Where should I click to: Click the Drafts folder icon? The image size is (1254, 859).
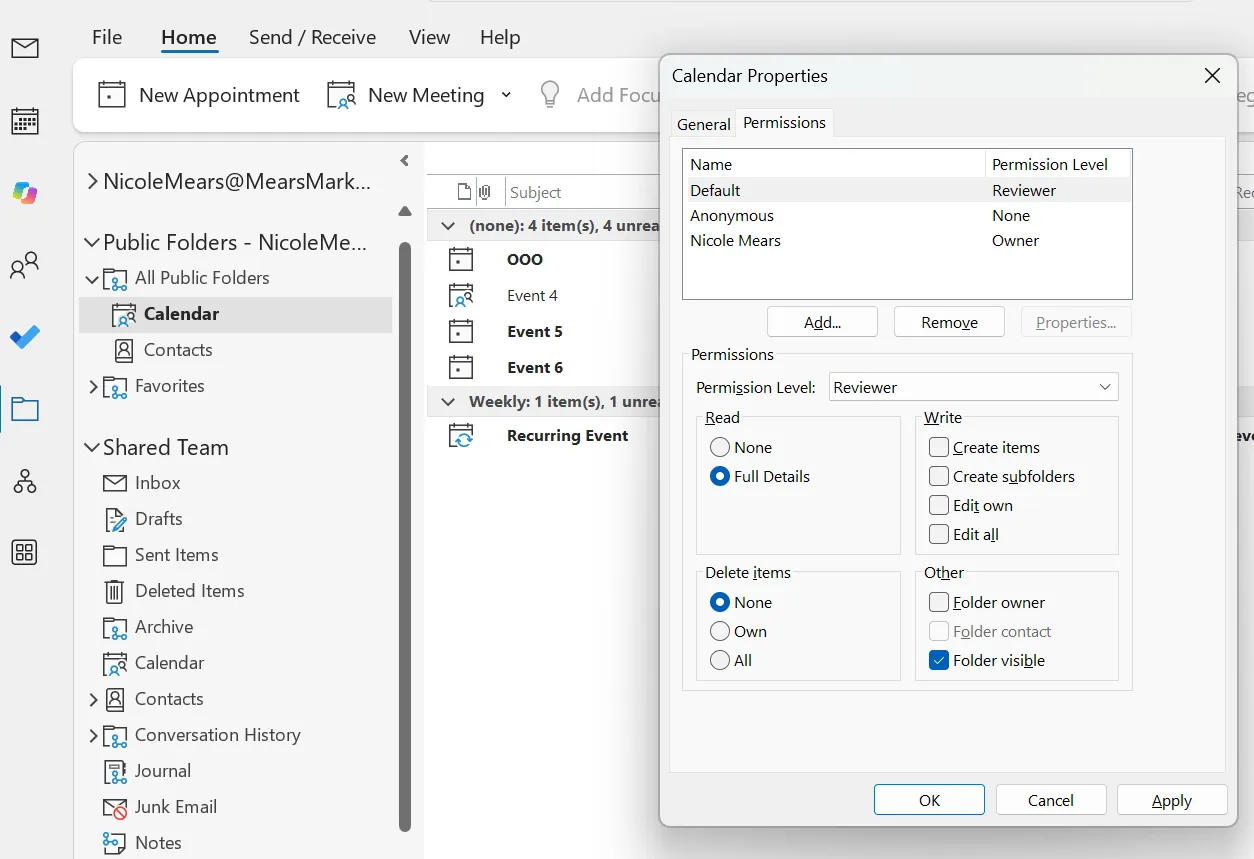pyautogui.click(x=117, y=519)
